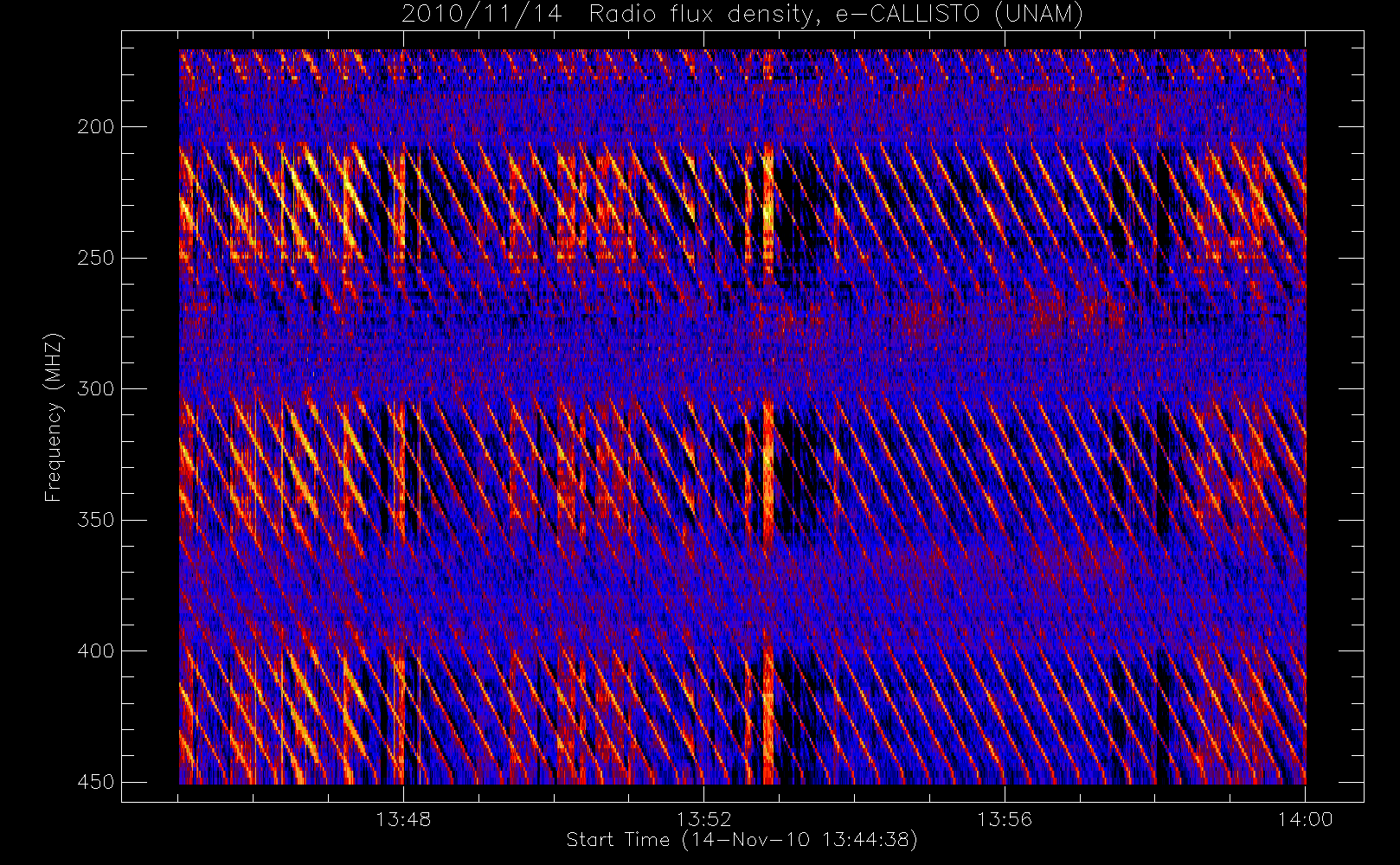Click the 450 frequency tick label
The width and height of the screenshot is (1400, 865).
[x=96, y=782]
